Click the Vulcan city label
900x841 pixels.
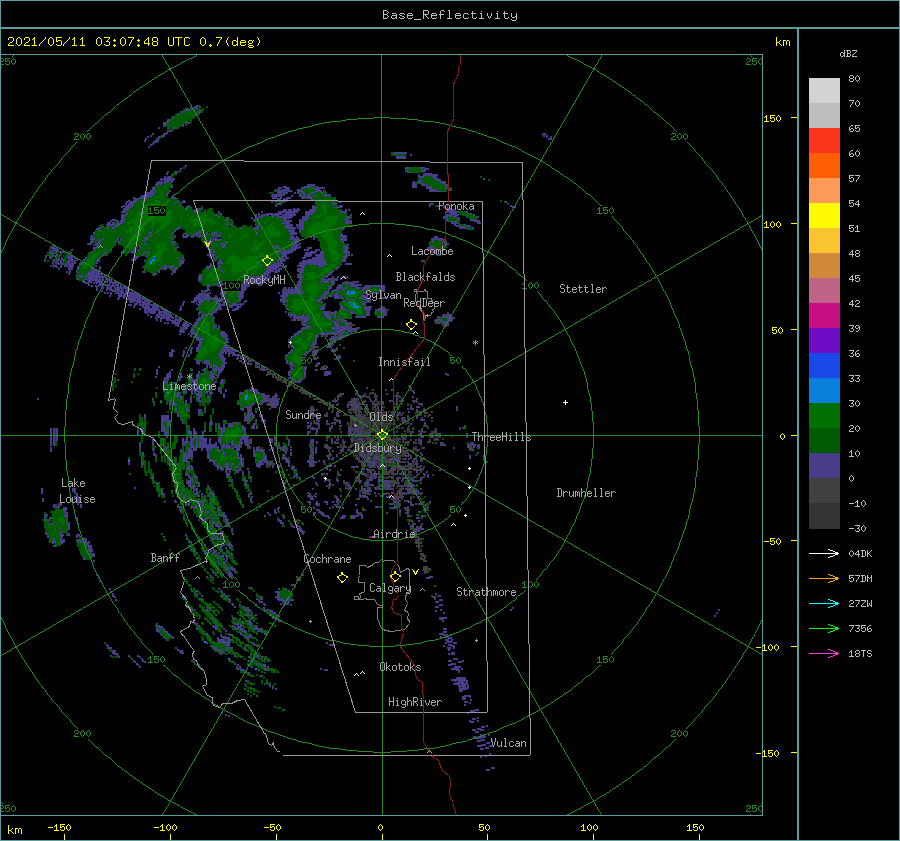click(x=508, y=743)
